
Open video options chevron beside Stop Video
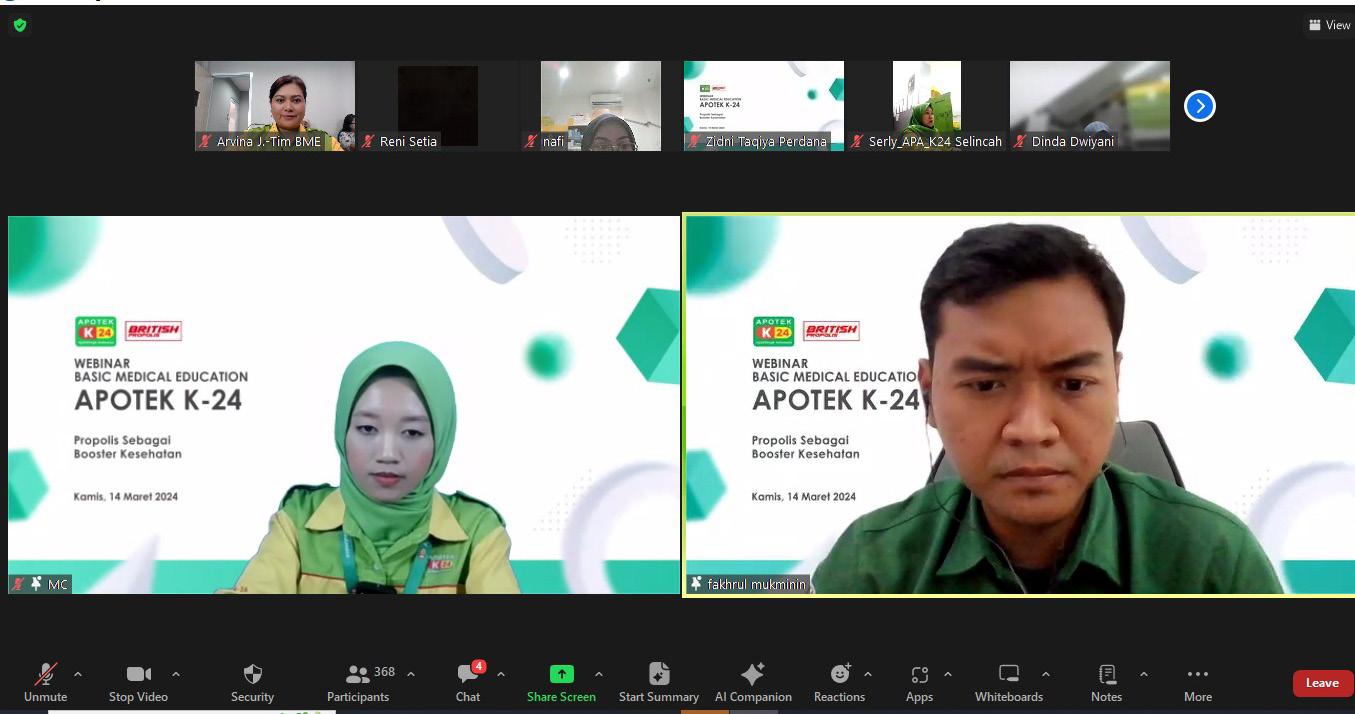click(x=176, y=674)
